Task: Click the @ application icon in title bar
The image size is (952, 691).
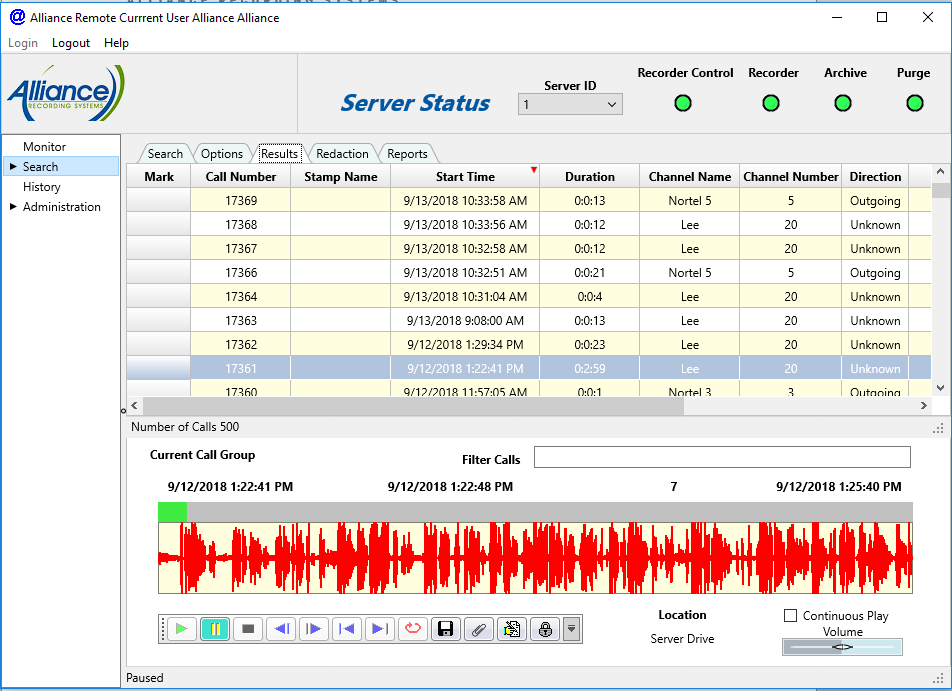Action: (x=18, y=17)
